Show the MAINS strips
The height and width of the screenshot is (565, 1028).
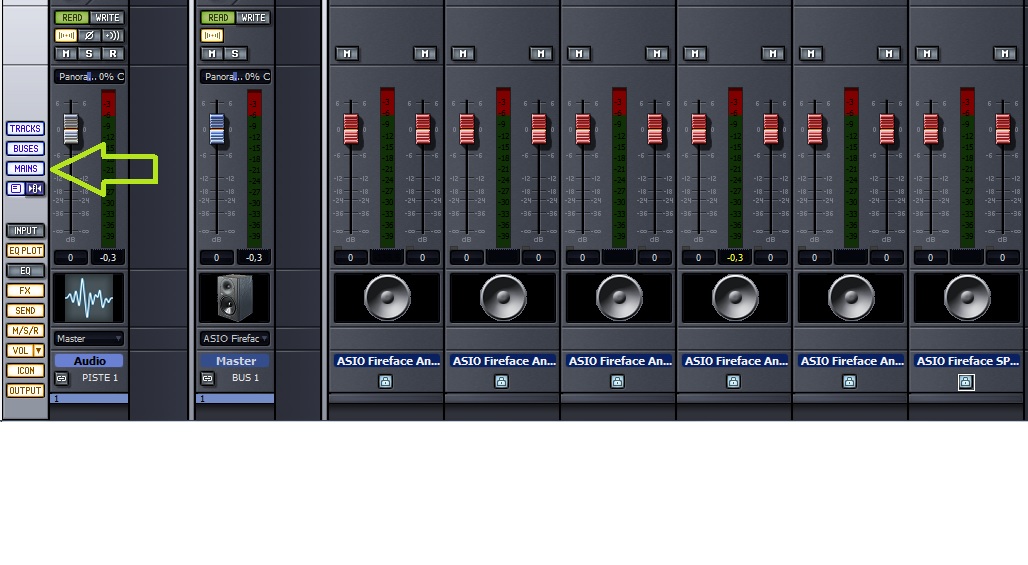click(x=26, y=168)
